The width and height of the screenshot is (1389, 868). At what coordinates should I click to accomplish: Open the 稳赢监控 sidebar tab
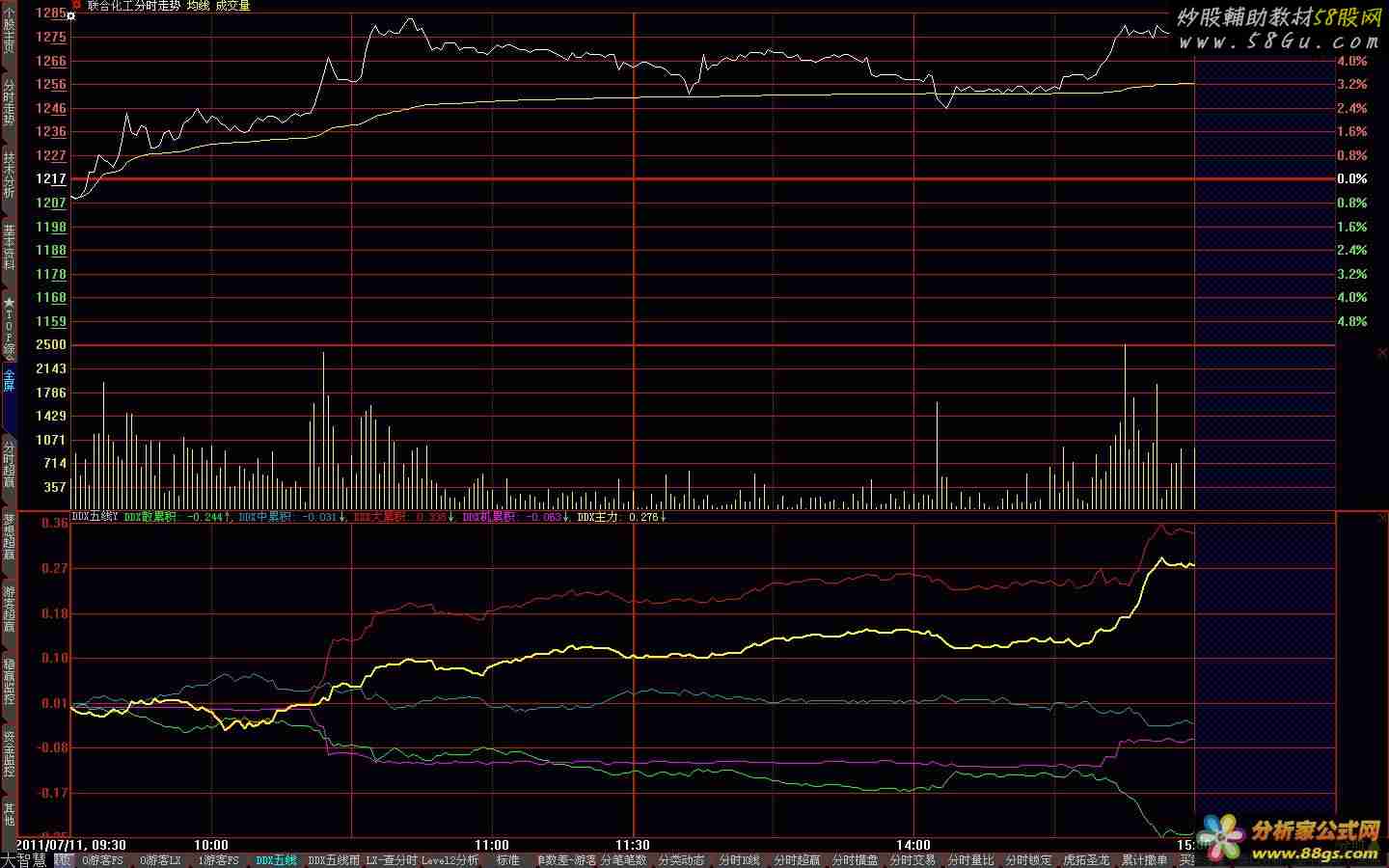coord(9,681)
